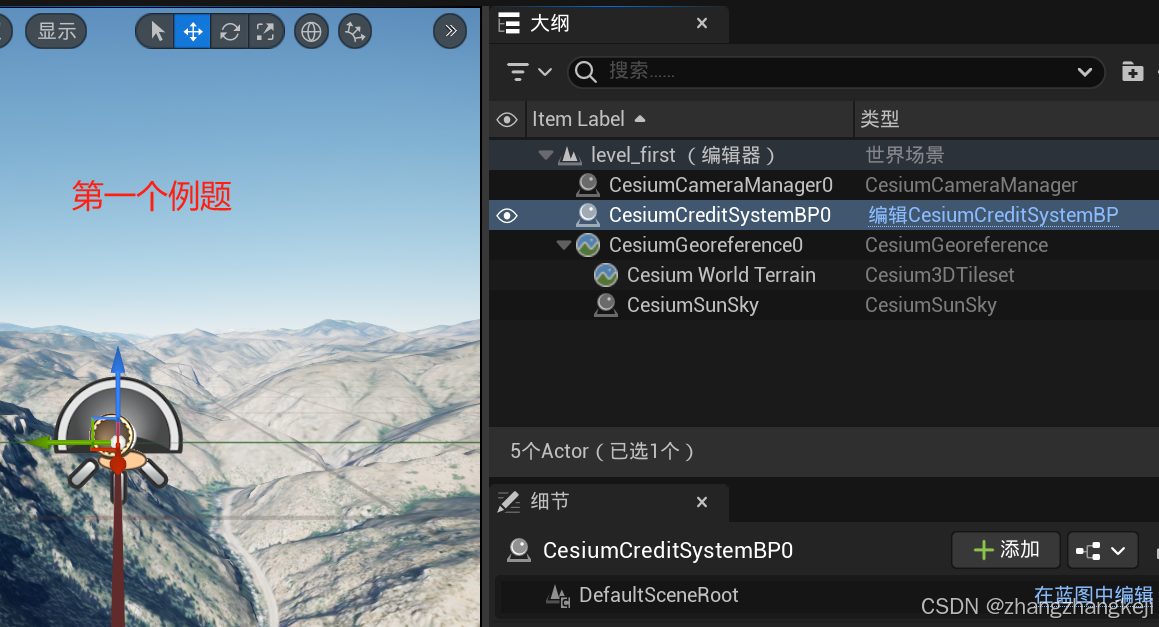Focus the outliner 搜索 search field
Viewport: 1159px width, 627px height.
pyautogui.click(x=835, y=72)
